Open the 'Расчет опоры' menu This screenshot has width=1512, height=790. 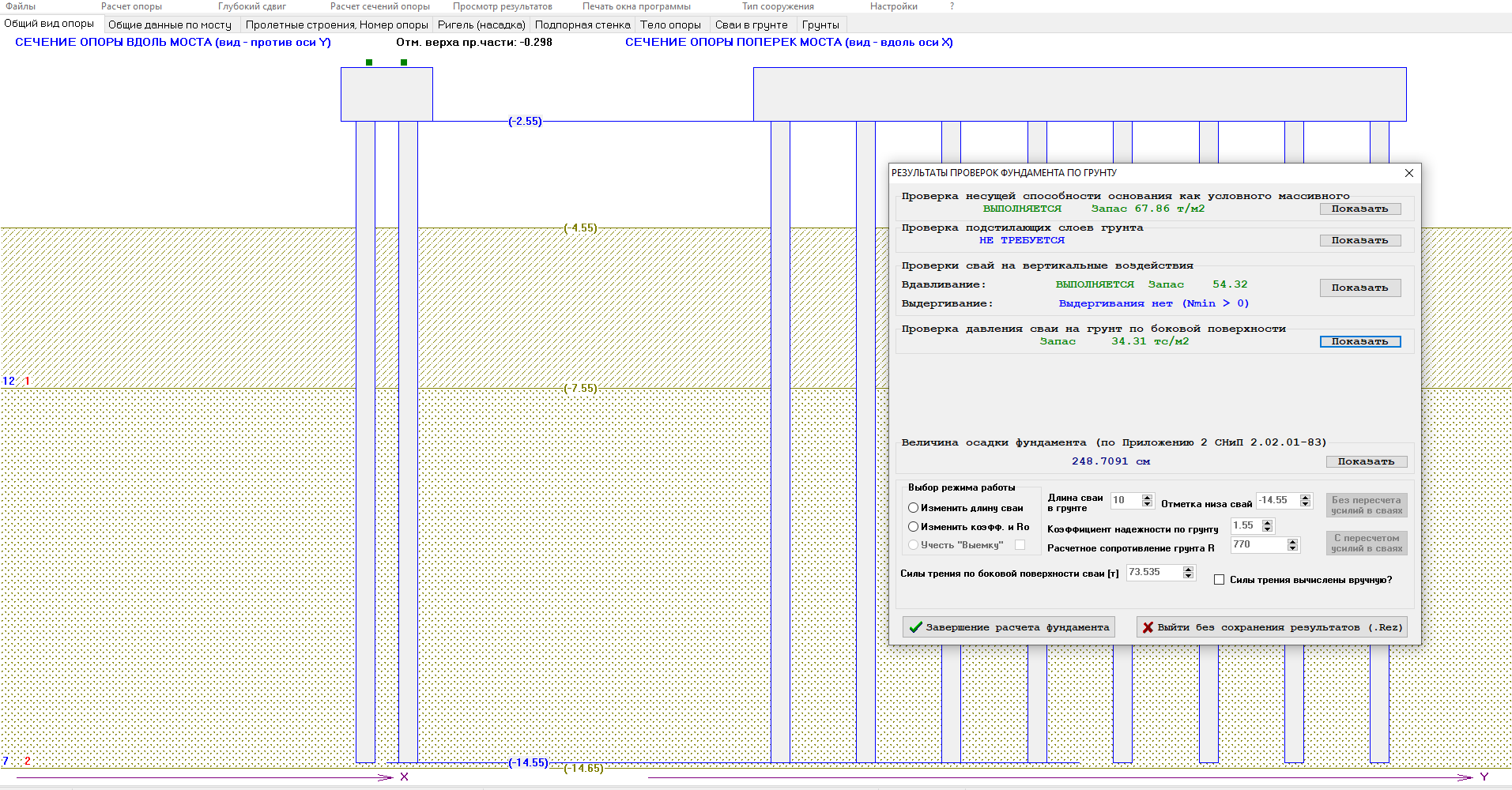pyautogui.click(x=131, y=6)
